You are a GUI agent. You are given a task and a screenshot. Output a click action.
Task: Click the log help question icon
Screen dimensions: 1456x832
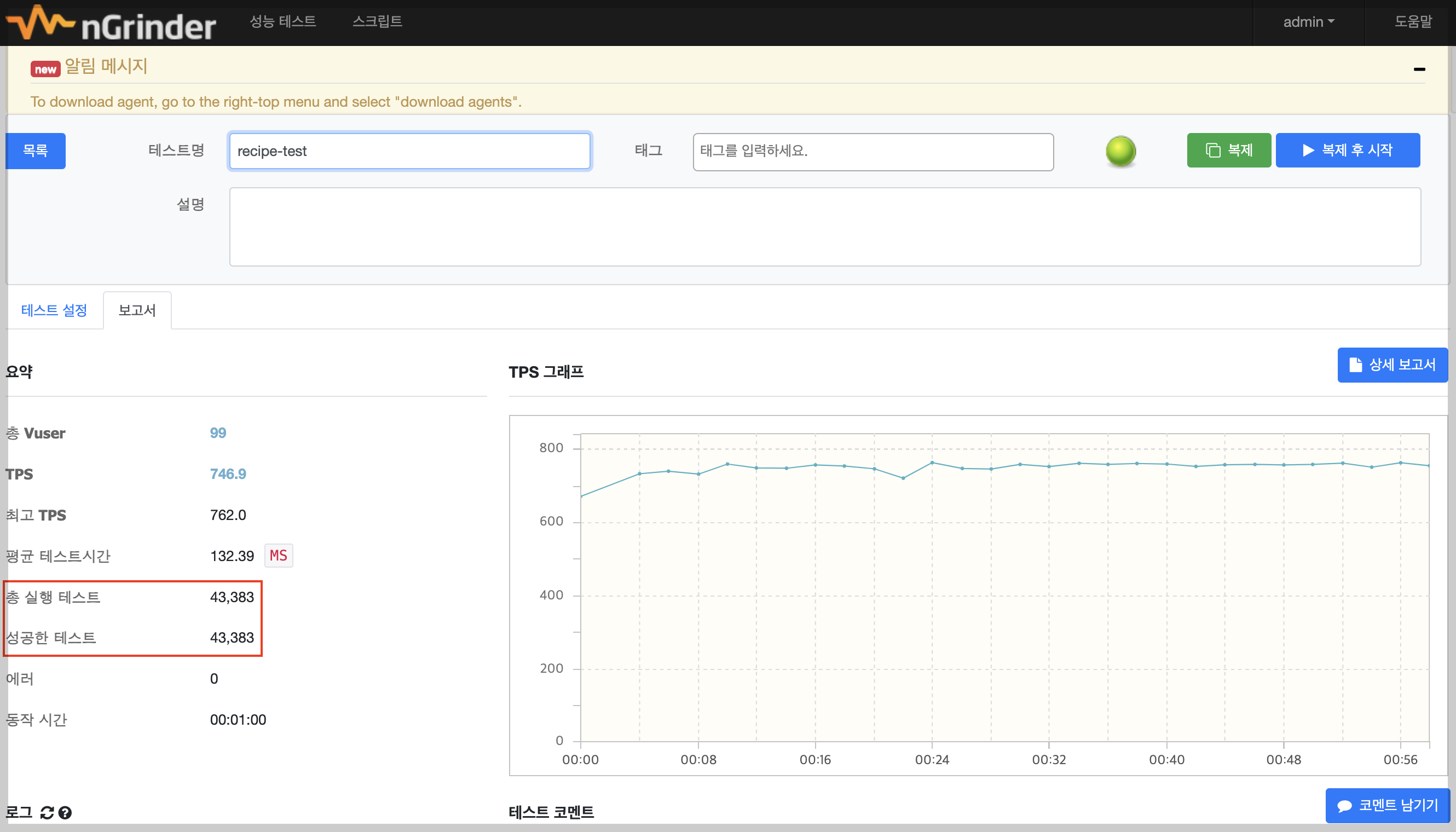click(65, 813)
